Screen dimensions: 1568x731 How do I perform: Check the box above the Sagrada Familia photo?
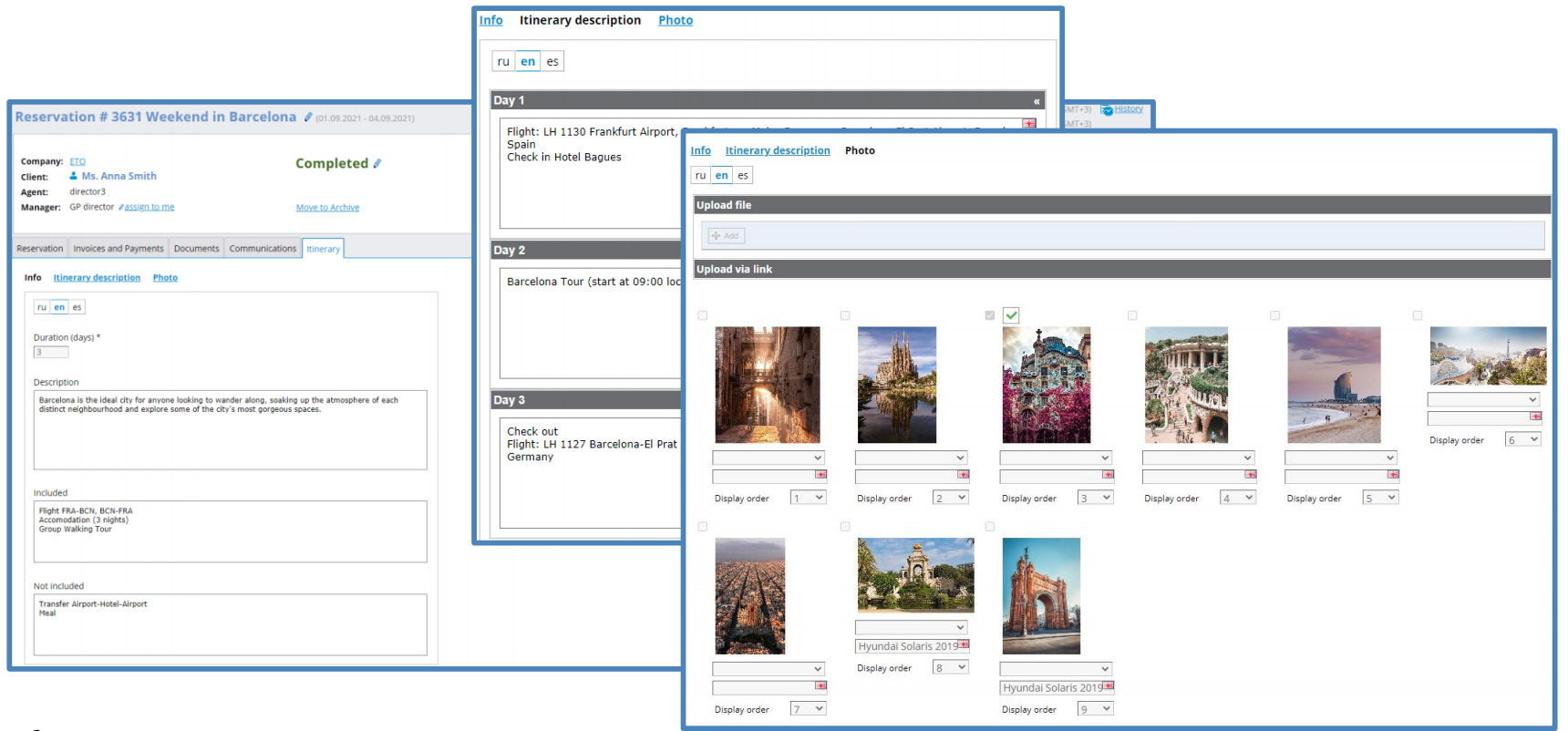coord(845,315)
